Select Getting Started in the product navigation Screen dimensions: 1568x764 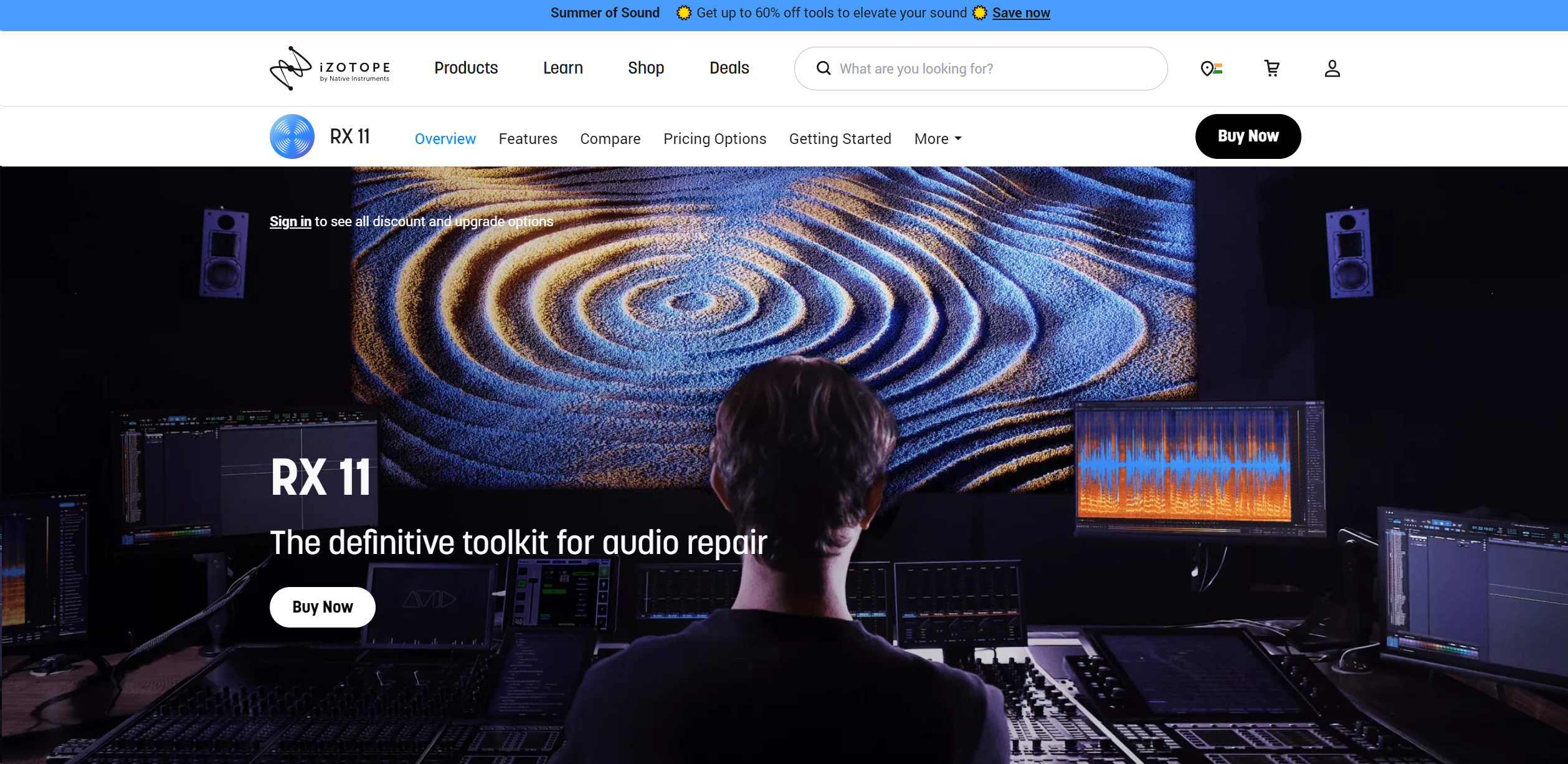tap(840, 138)
